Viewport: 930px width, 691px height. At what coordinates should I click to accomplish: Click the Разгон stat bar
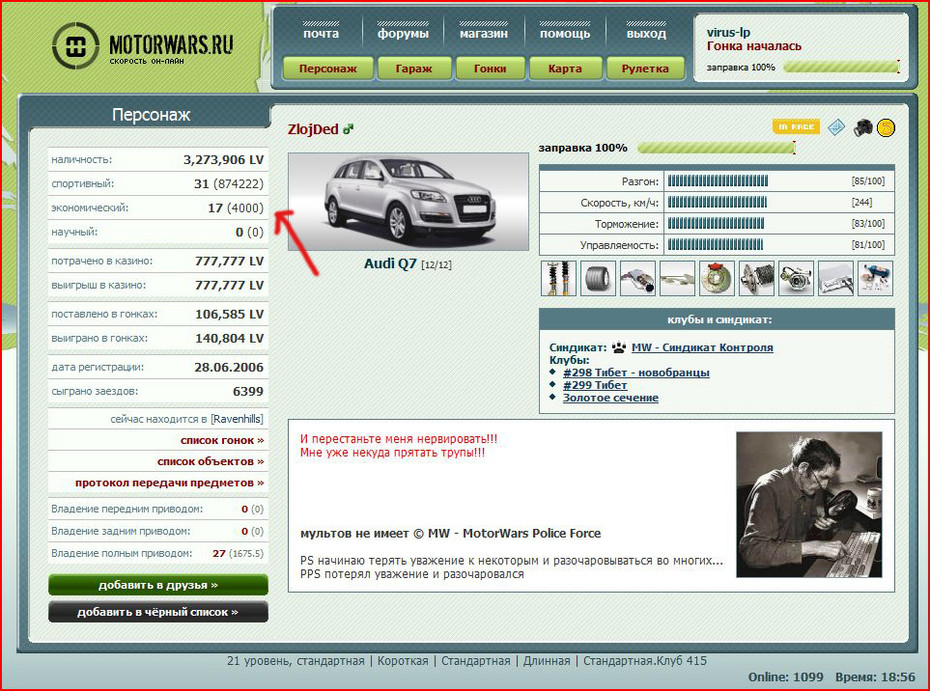[718, 181]
